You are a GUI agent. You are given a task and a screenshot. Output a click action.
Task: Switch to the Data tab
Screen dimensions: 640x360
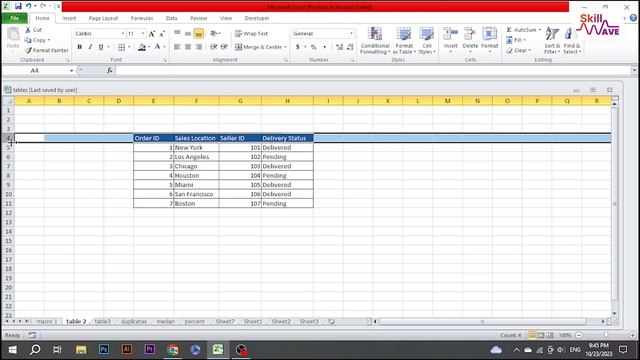[x=171, y=18]
